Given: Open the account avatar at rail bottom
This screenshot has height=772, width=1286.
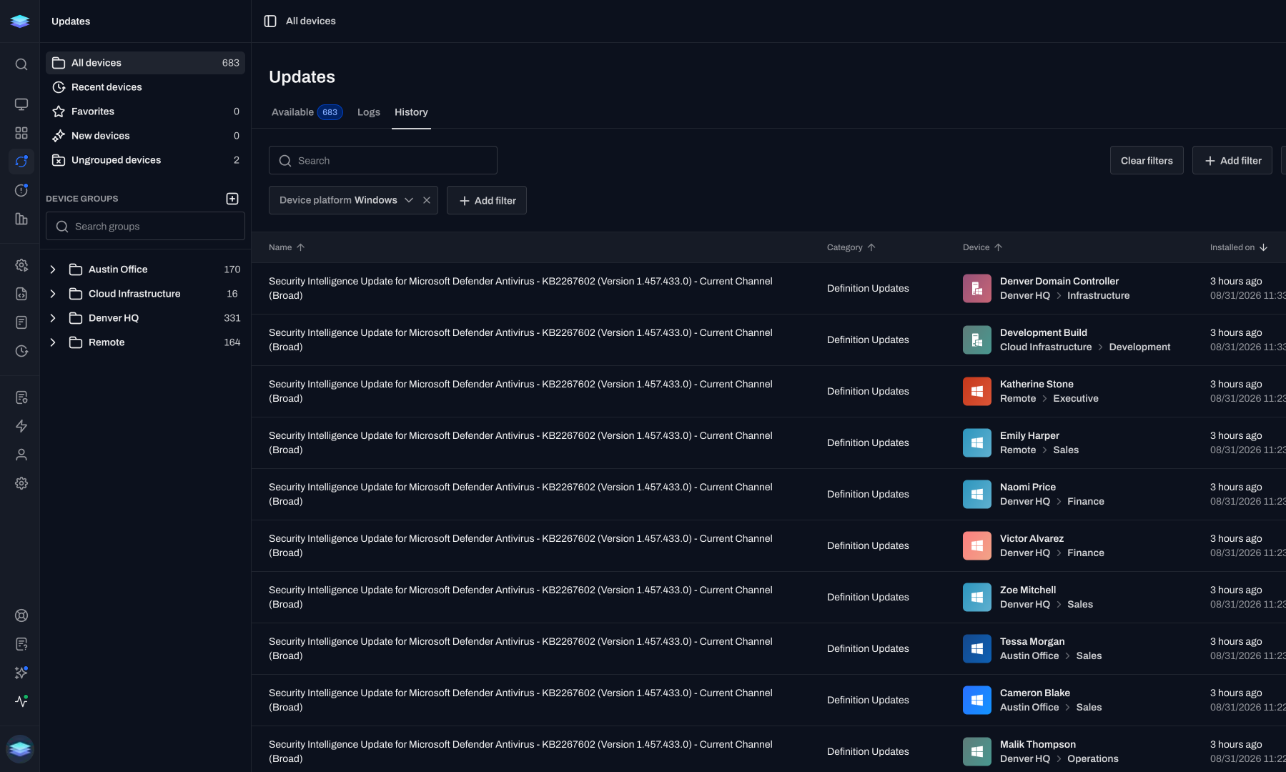Looking at the screenshot, I should point(20,748).
